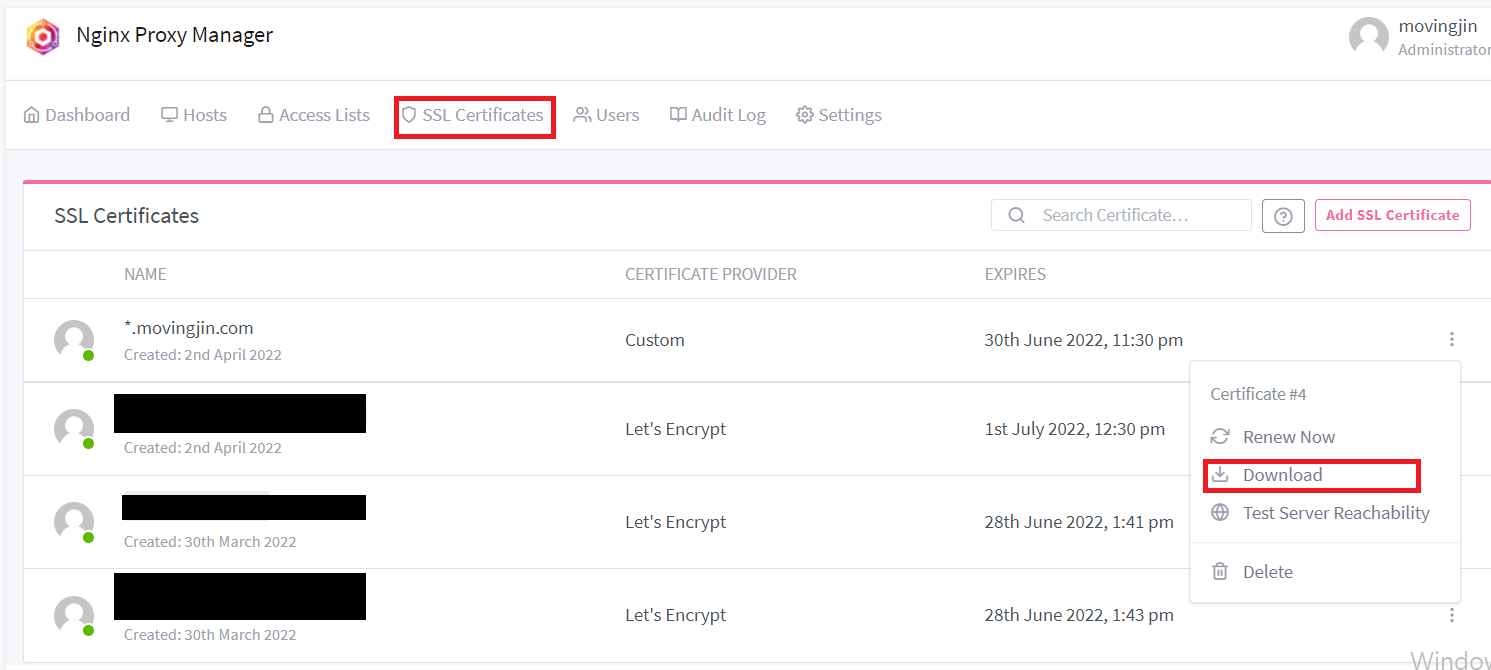The height and width of the screenshot is (670, 1491).
Task: Click the EXPIRES column header
Action: coord(1015,274)
